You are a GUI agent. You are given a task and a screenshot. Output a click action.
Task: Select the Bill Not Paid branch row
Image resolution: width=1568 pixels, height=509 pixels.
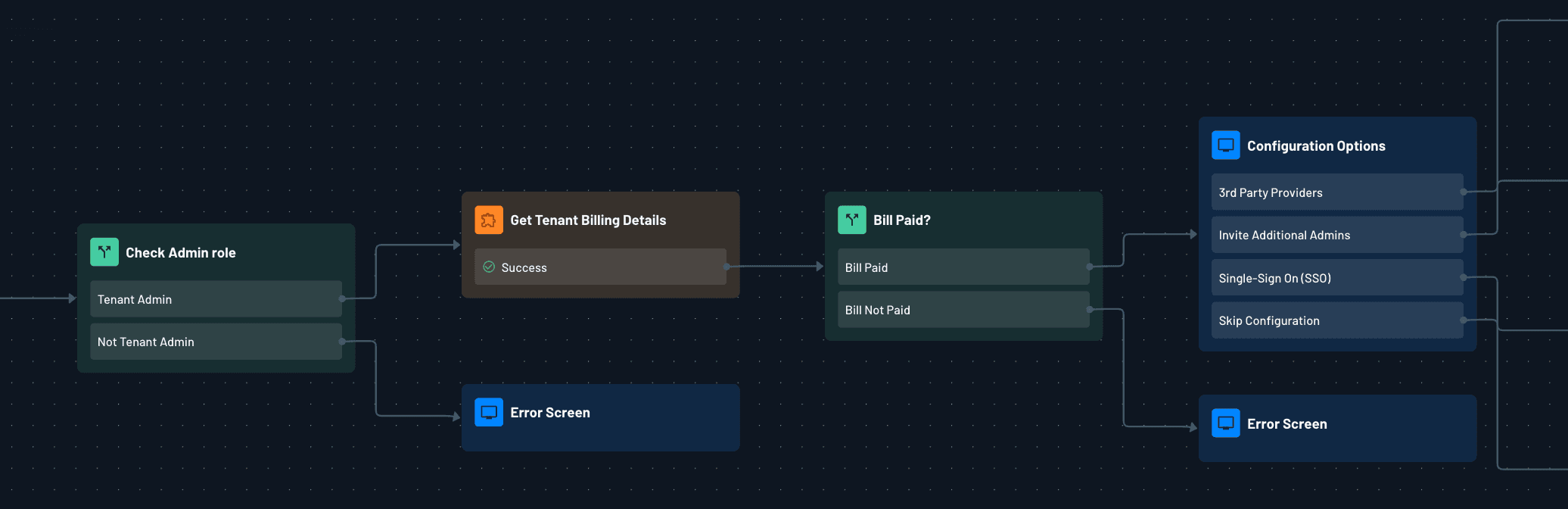[963, 310]
